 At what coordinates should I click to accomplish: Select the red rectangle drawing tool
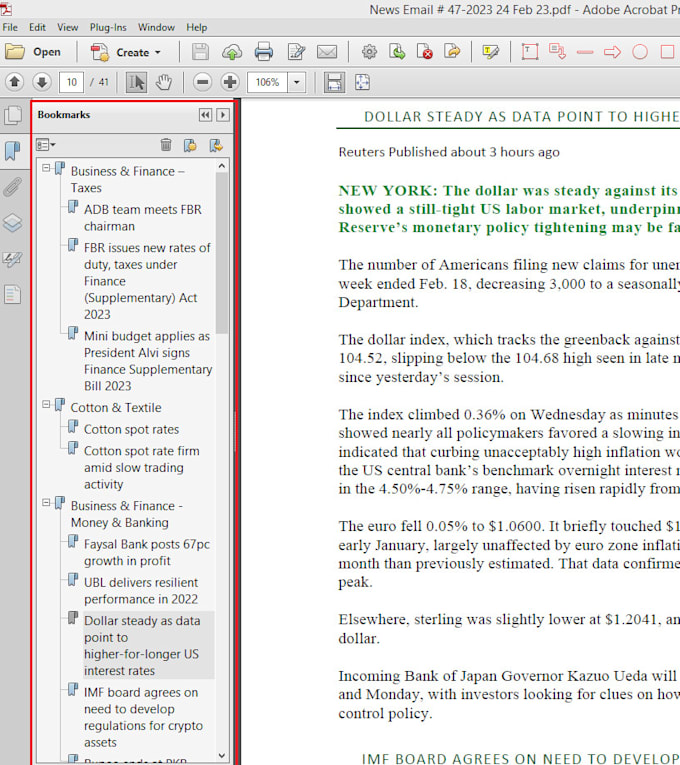pos(667,52)
